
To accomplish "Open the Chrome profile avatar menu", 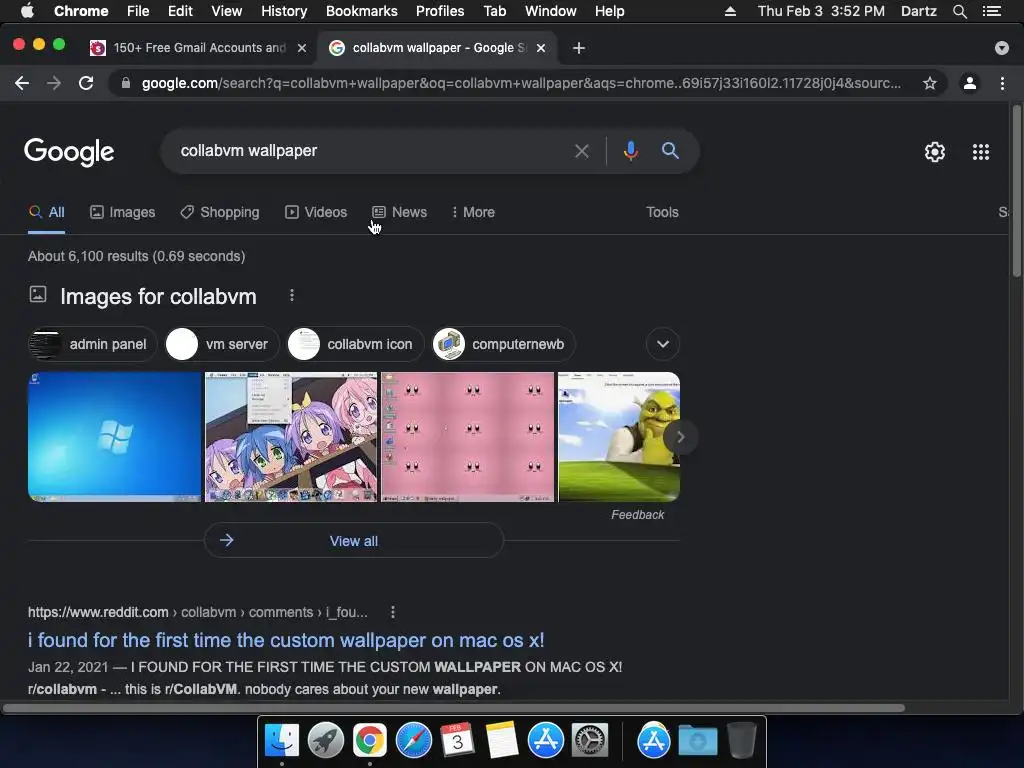I will [970, 83].
